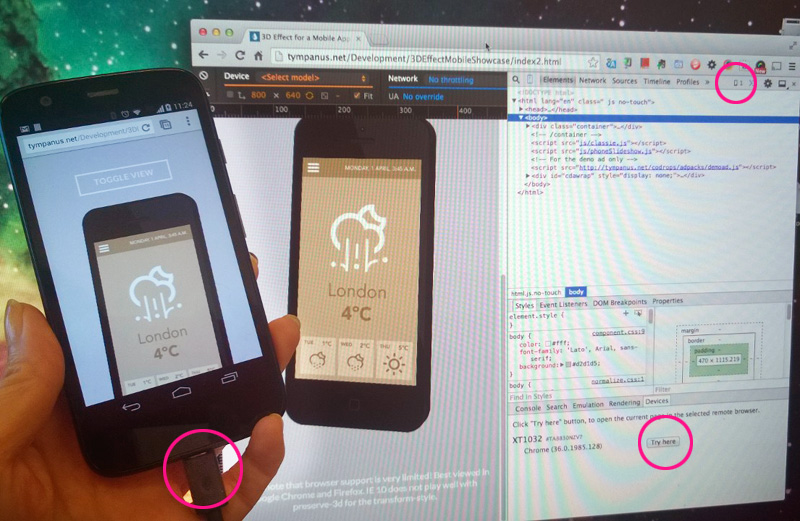Open the Device Select model dropdown
800x521 pixels.
[x=313, y=78]
